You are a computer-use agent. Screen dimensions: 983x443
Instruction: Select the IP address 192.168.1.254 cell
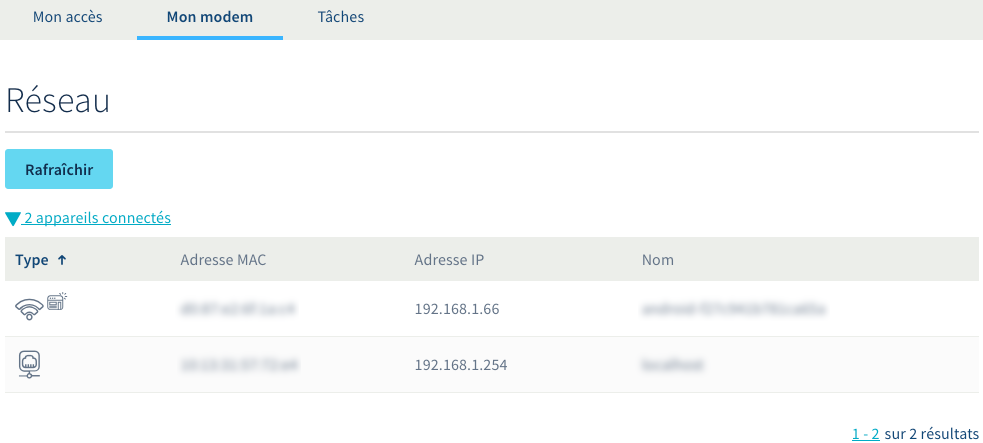[x=460, y=365]
